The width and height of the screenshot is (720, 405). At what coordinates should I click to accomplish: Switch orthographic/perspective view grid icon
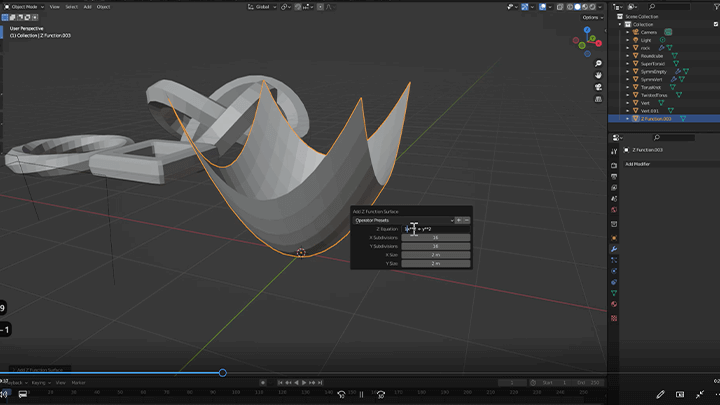click(x=598, y=99)
